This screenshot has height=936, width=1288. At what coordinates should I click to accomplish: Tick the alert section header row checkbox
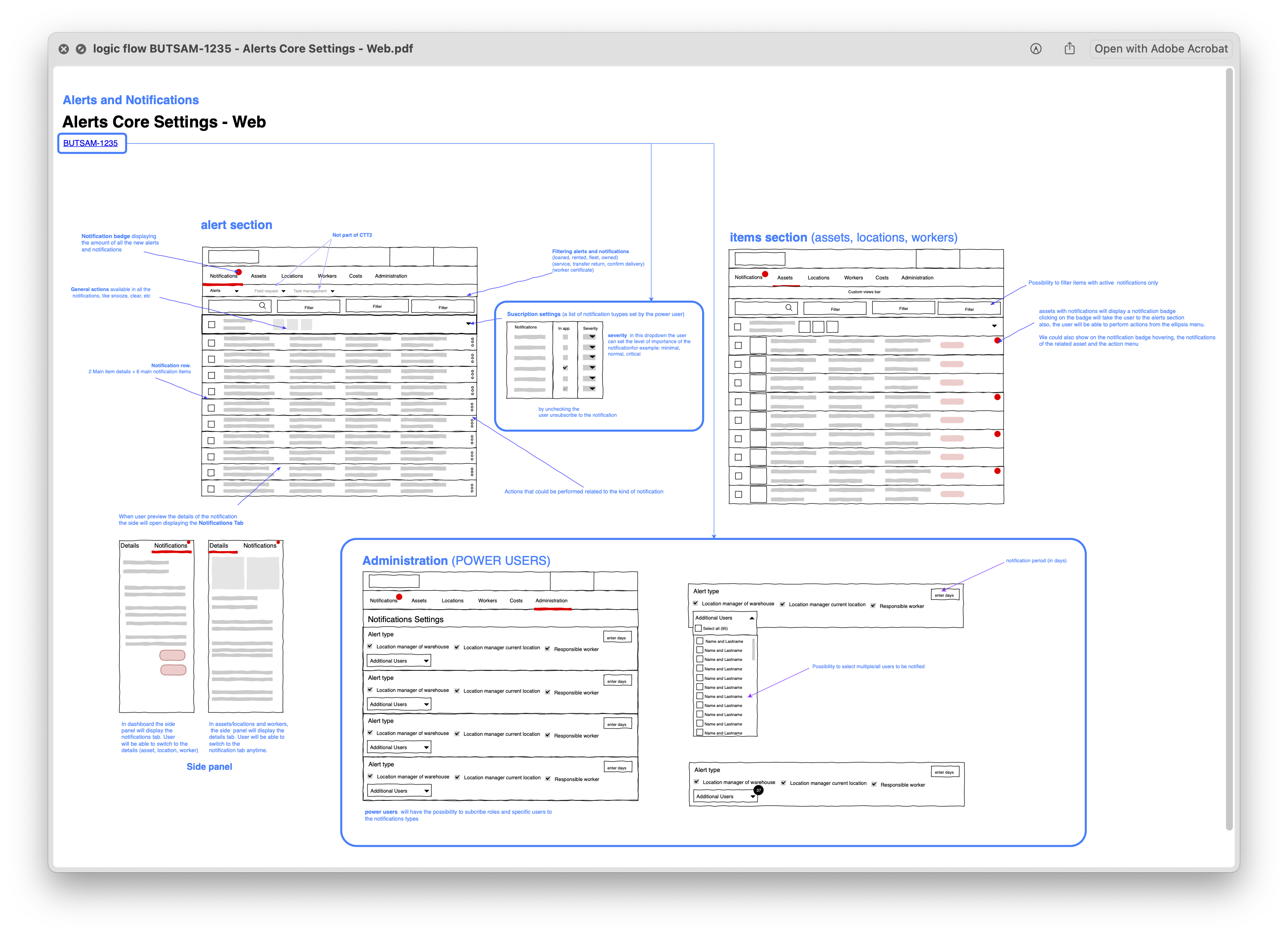tap(212, 325)
